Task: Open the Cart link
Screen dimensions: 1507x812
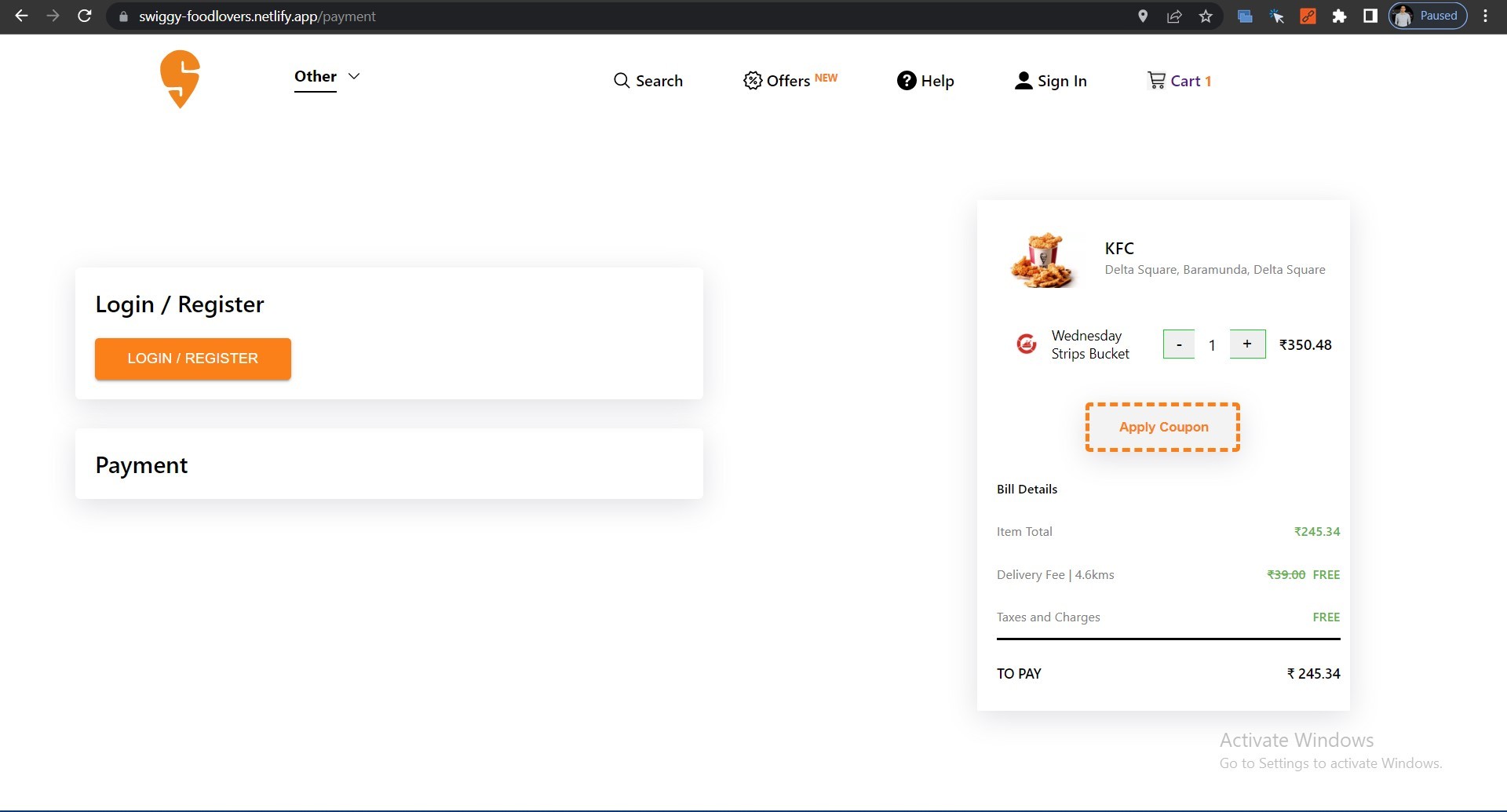Action: pyautogui.click(x=1179, y=81)
